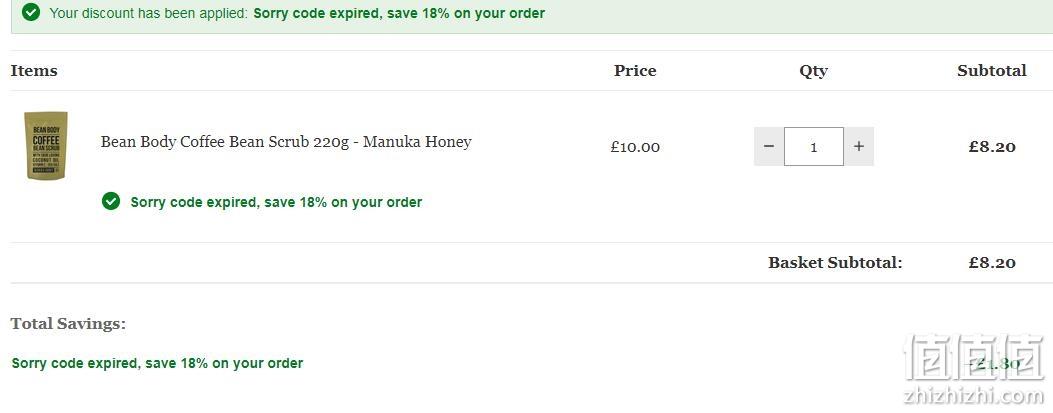Click the item row subtotal £8.20

click(992, 147)
